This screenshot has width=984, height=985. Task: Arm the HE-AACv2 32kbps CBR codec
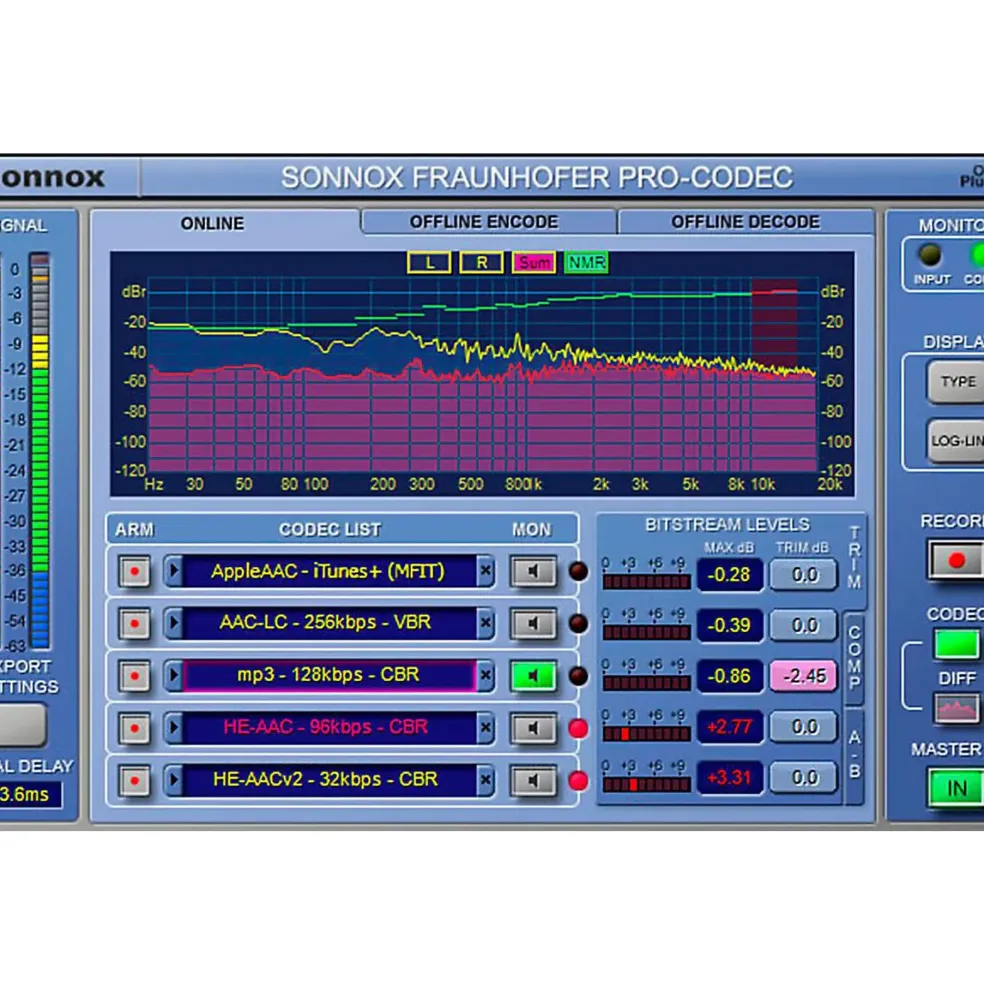(134, 780)
